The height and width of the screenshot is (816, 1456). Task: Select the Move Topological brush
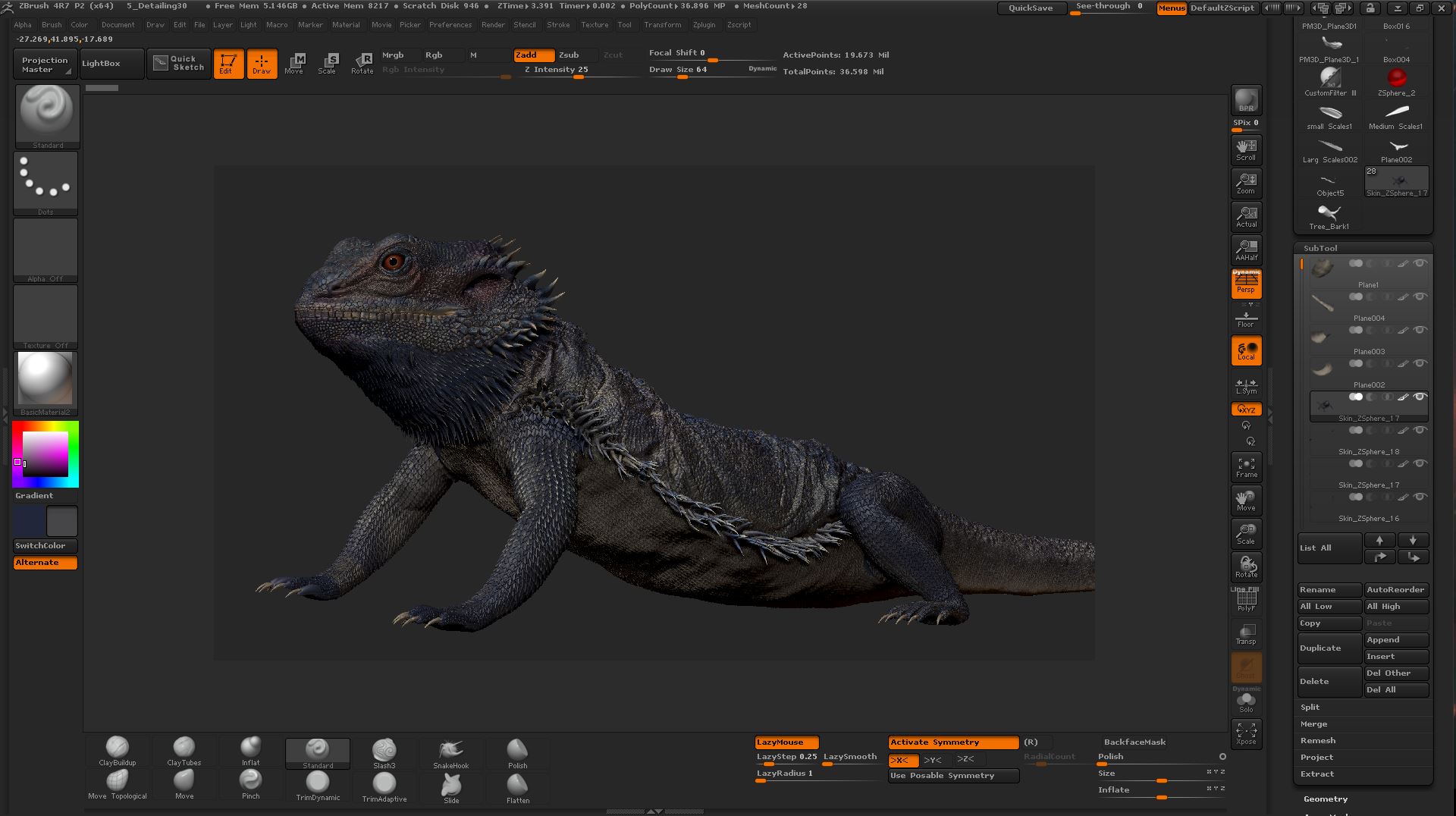click(x=118, y=785)
